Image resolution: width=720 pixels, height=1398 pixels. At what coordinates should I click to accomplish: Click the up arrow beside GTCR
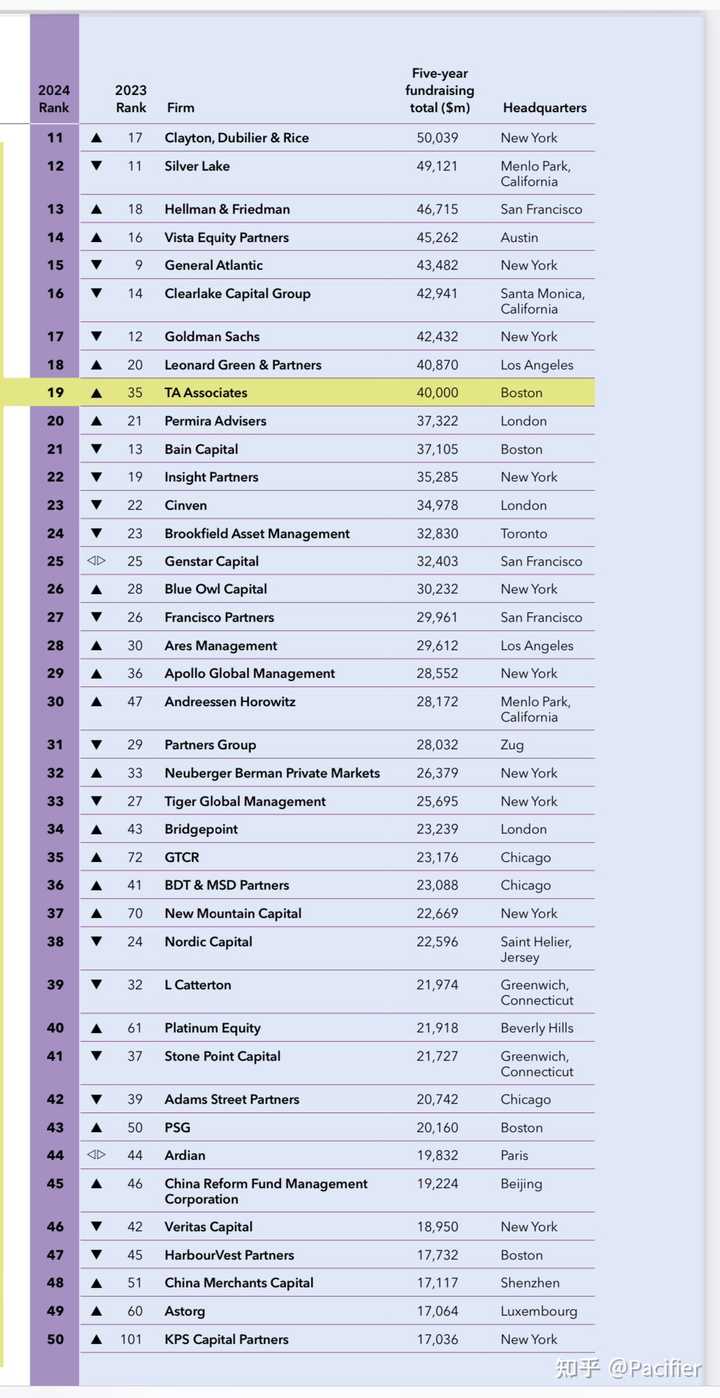pyautogui.click(x=96, y=857)
